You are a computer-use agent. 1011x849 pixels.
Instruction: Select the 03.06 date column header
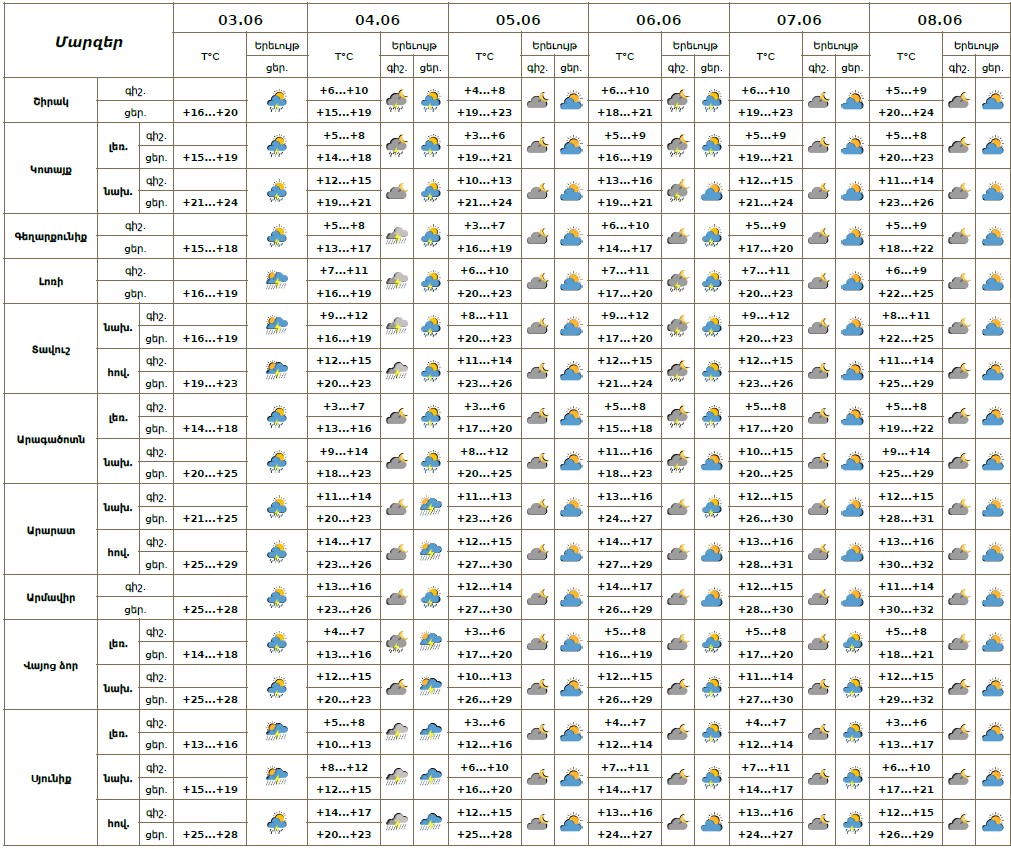(240, 19)
